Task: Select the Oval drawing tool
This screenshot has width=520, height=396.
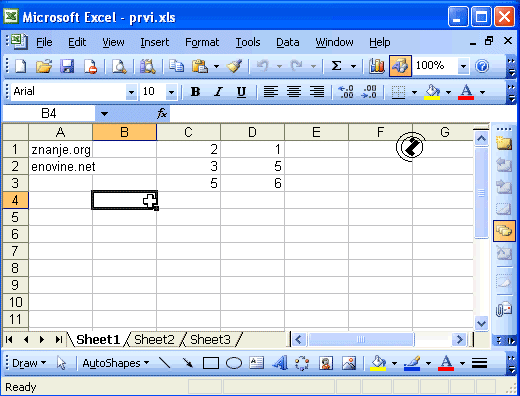Action: click(x=234, y=363)
